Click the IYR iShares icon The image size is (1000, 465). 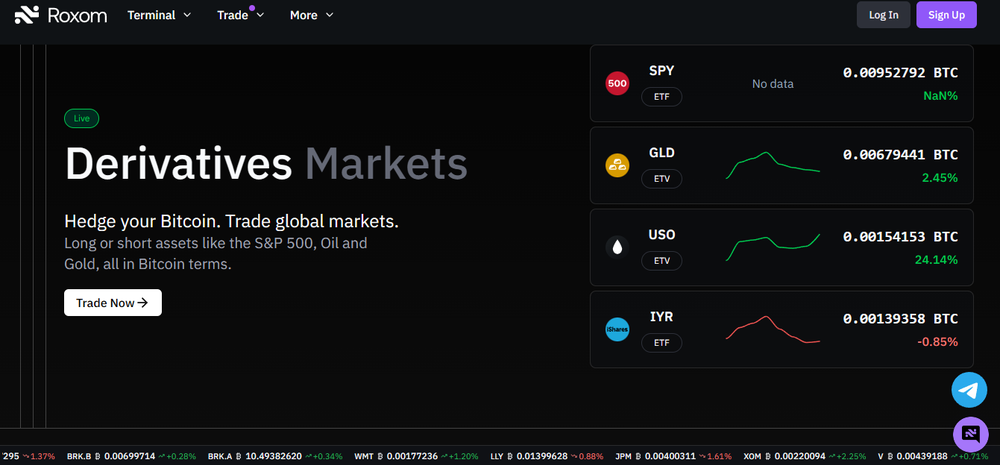pos(617,329)
